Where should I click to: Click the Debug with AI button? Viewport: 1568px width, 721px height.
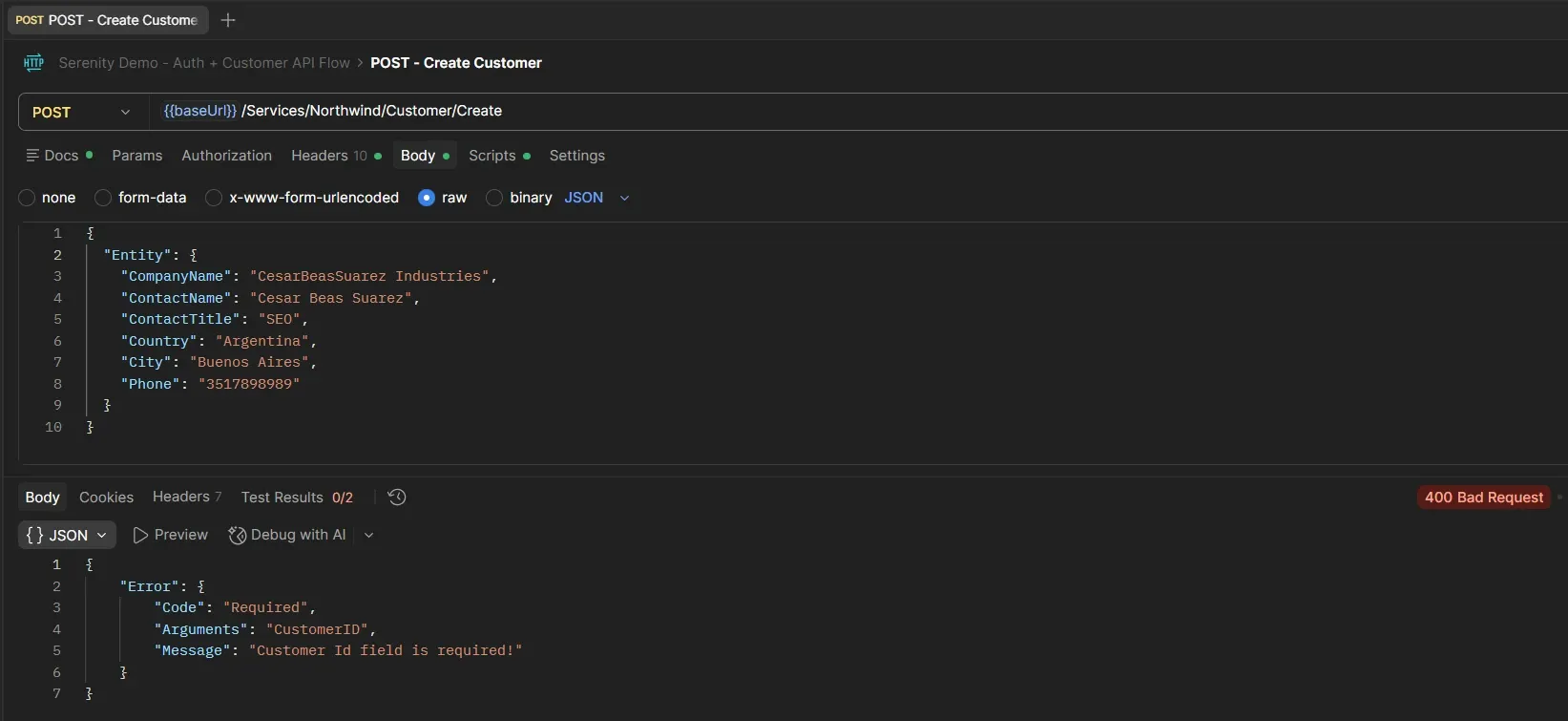point(287,535)
